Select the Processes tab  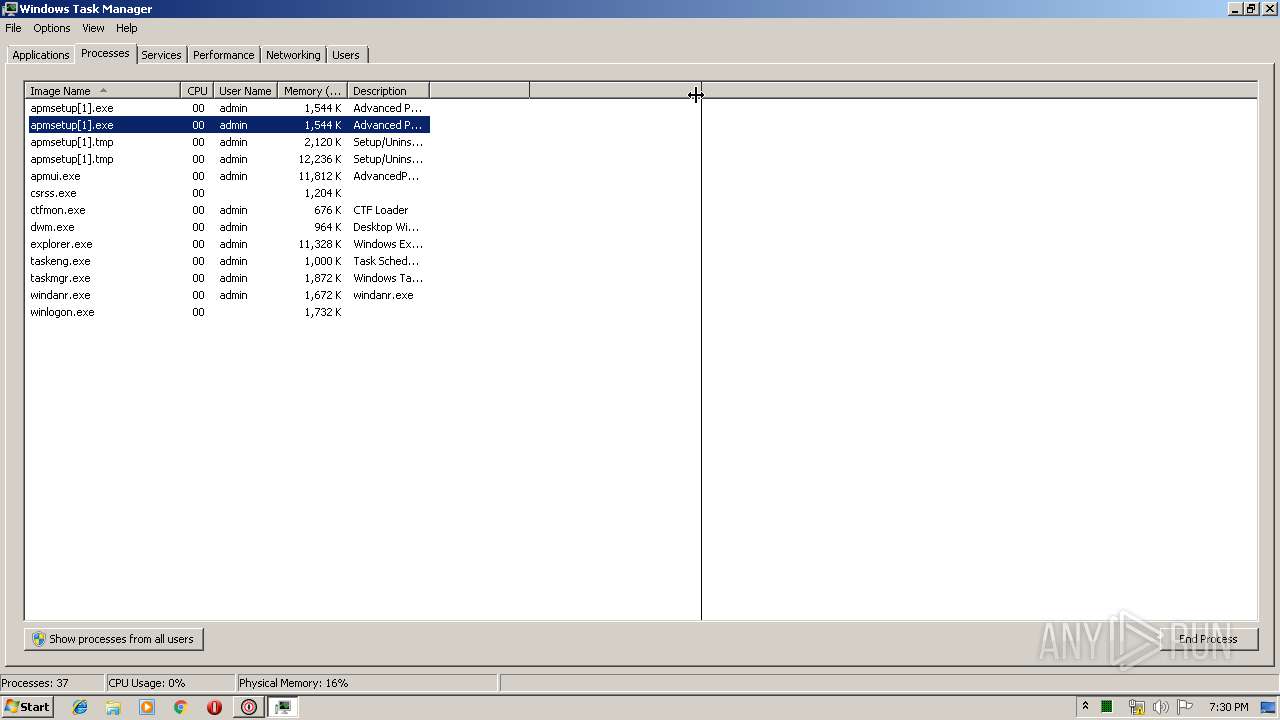point(105,53)
